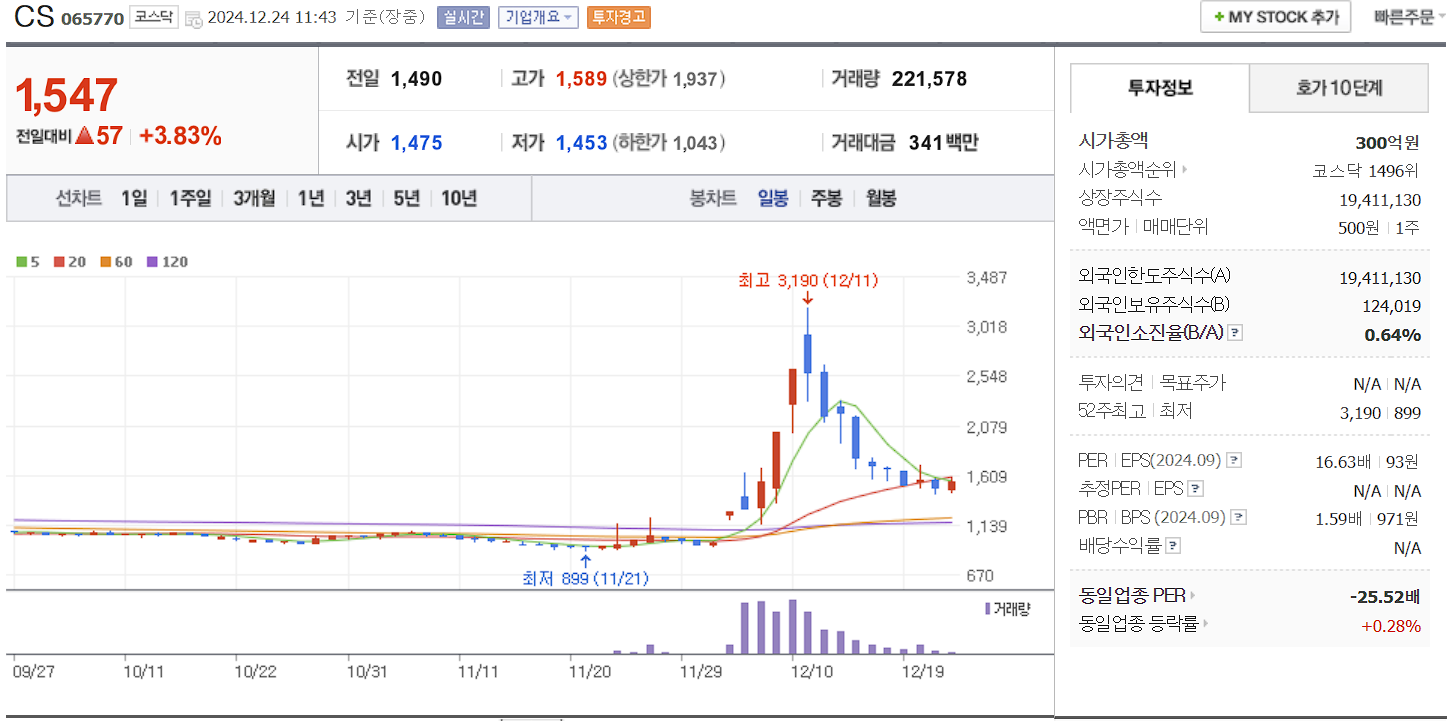Click help icon next to 배당수익률
Viewport: 1455px width, 721px height.
pyautogui.click(x=1173, y=546)
